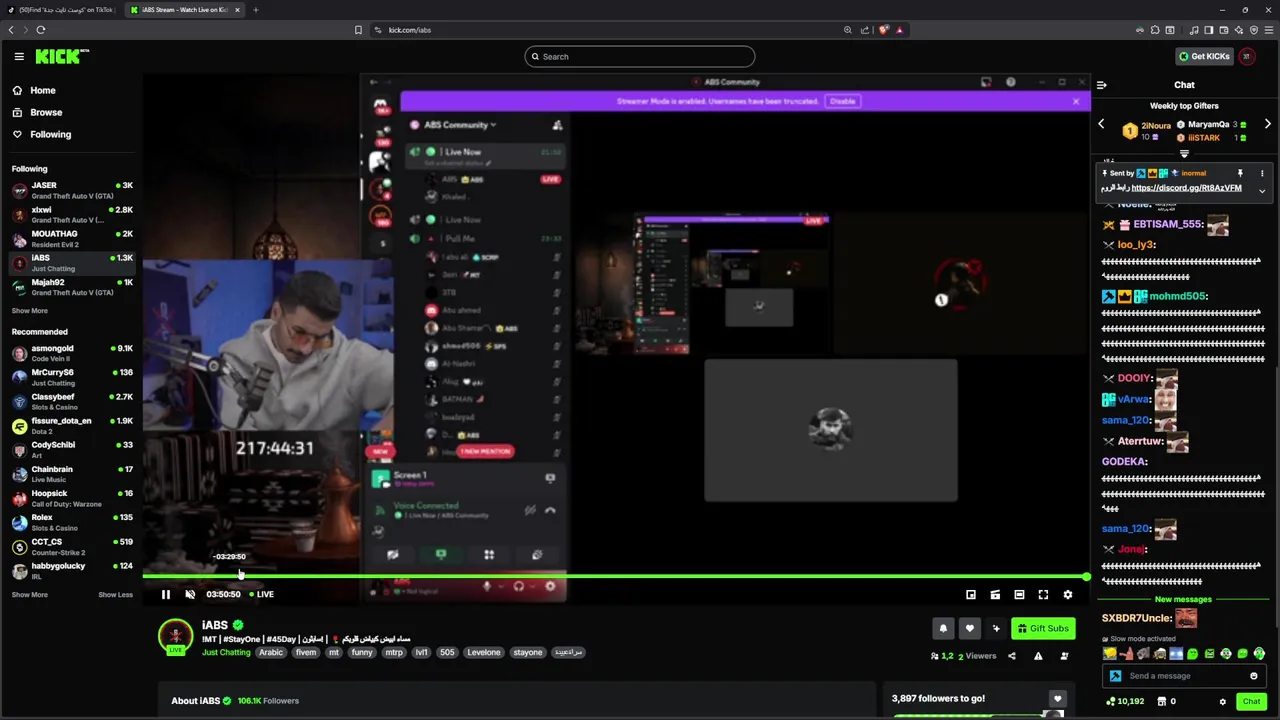Click the Brave Shields lion icon
This screenshot has width=1280, height=720.
[883, 30]
